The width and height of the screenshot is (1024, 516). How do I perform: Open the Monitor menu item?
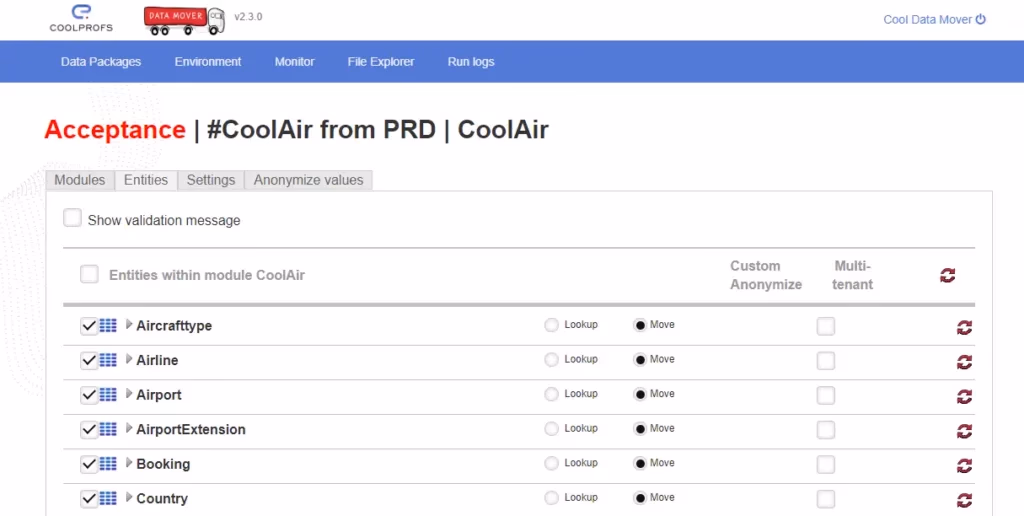click(294, 62)
